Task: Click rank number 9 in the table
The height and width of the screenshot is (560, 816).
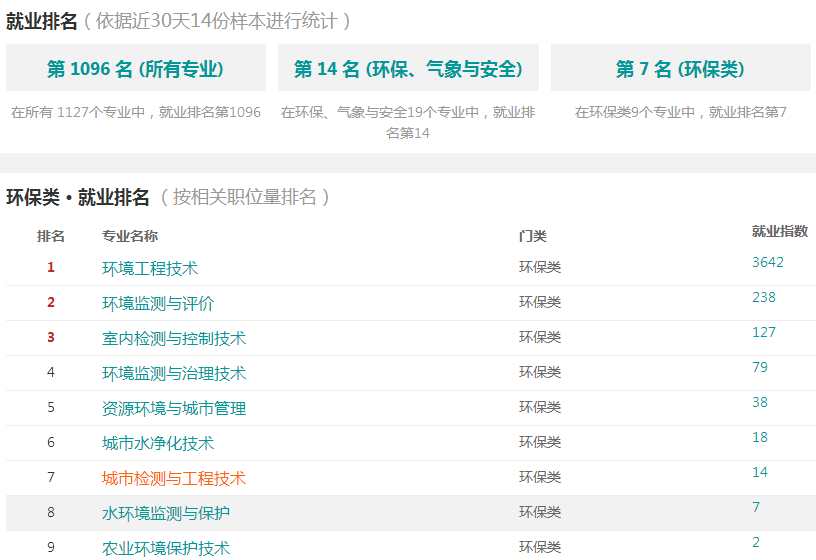Action: tap(50, 546)
